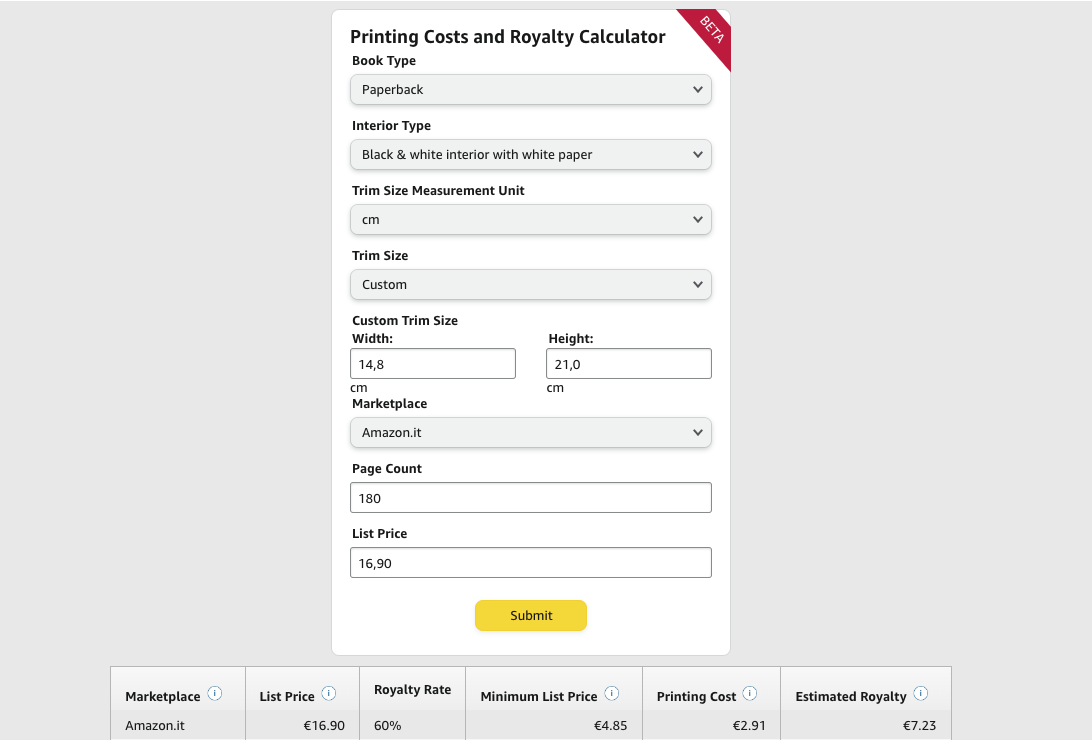Open the Book Type dropdown

(x=531, y=89)
